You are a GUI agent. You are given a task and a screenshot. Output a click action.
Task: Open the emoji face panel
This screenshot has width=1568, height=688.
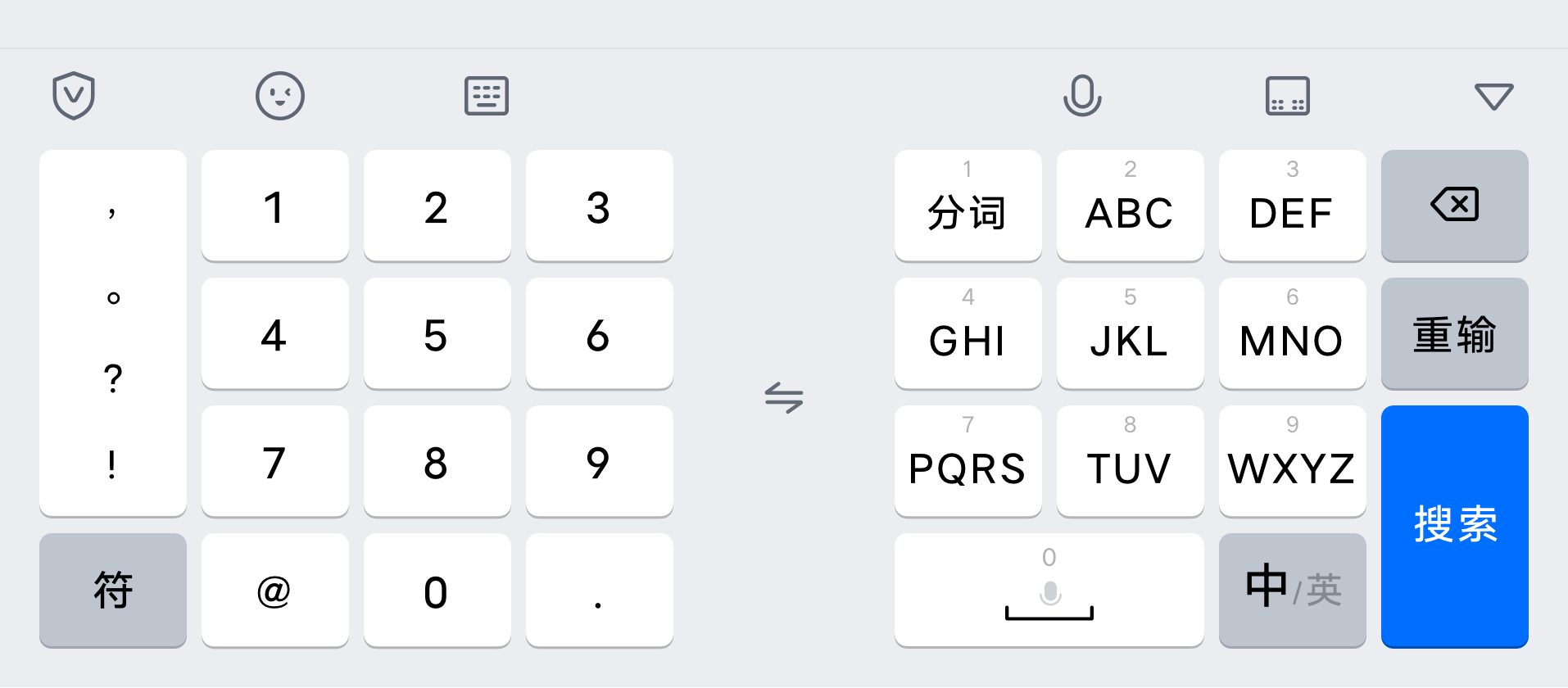[x=280, y=96]
